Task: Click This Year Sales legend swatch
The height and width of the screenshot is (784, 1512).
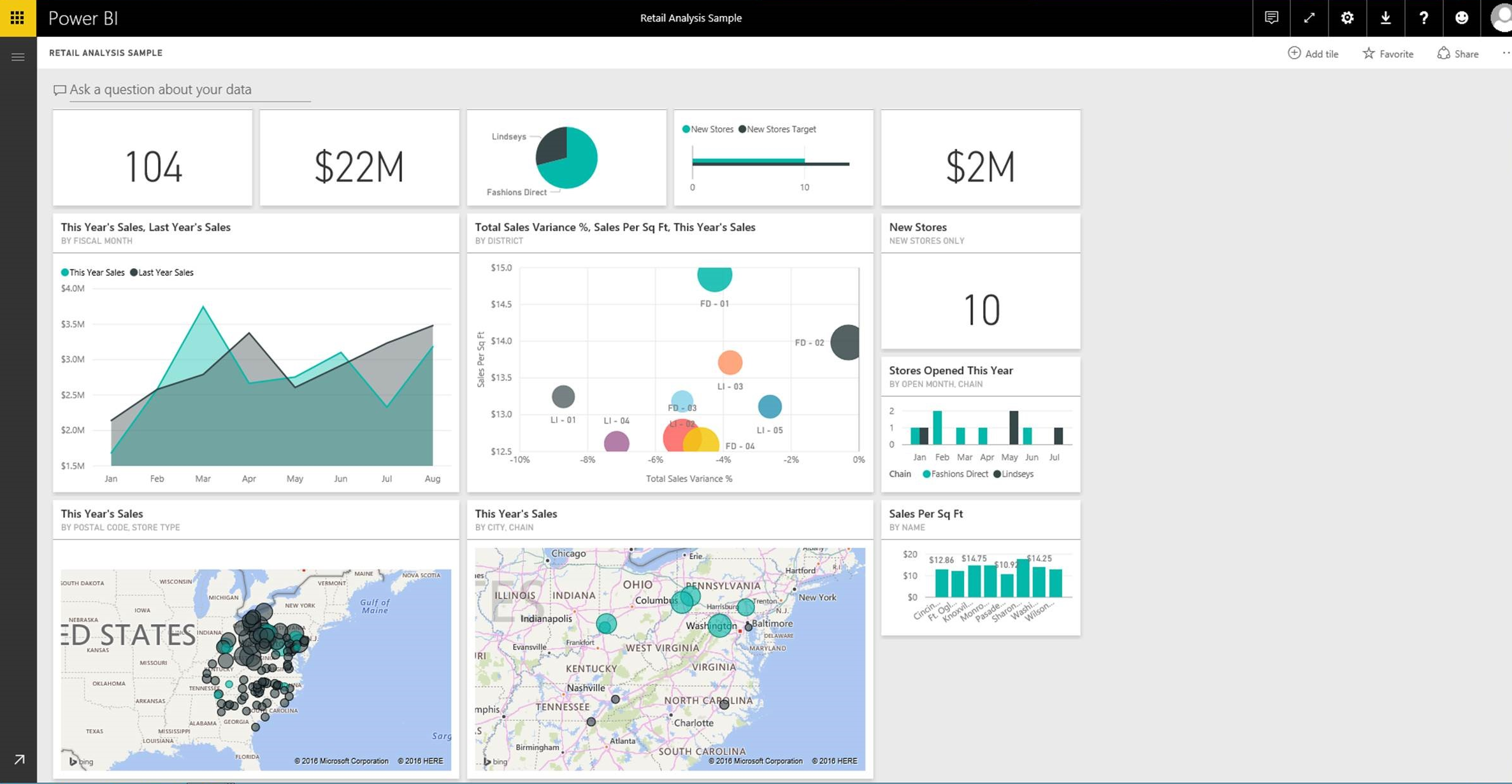Action: click(x=64, y=273)
